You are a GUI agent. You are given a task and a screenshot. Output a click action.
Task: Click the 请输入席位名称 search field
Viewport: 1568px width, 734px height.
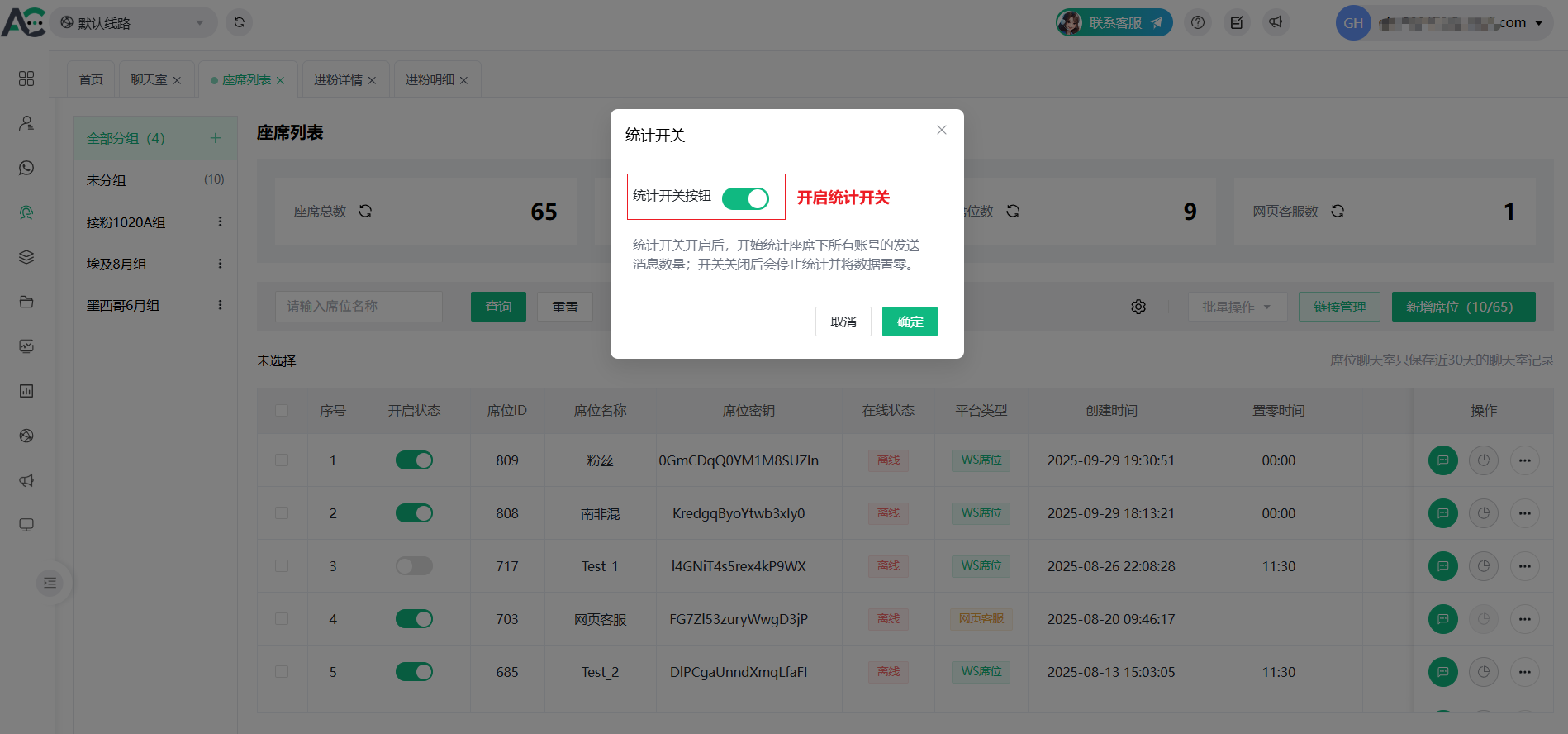click(359, 307)
